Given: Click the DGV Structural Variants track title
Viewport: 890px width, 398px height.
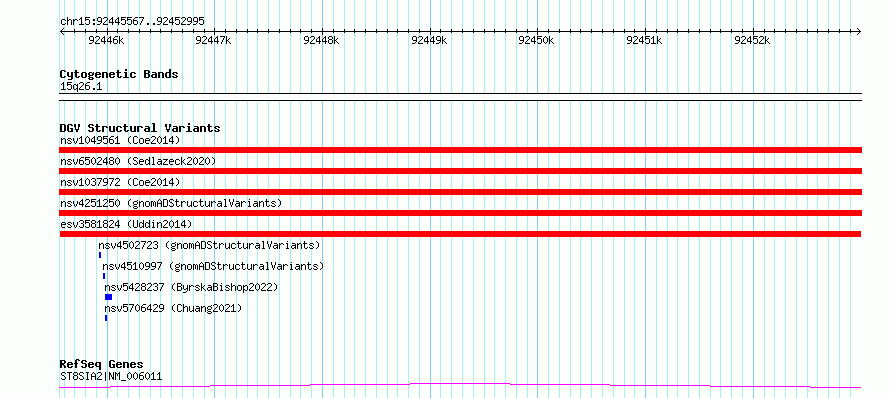Looking at the screenshot, I should coord(140,128).
